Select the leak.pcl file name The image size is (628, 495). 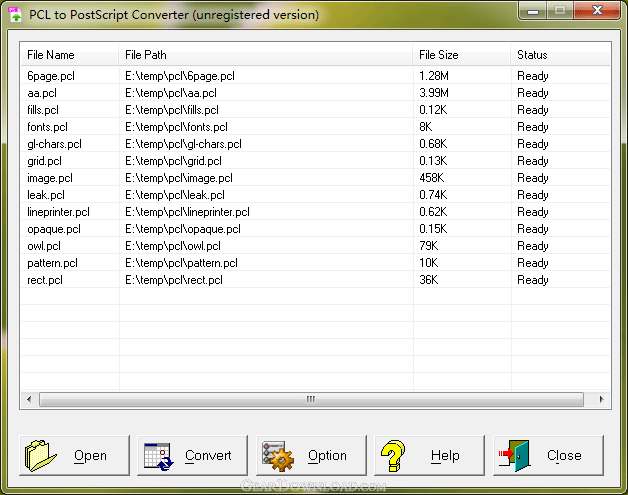coord(46,195)
